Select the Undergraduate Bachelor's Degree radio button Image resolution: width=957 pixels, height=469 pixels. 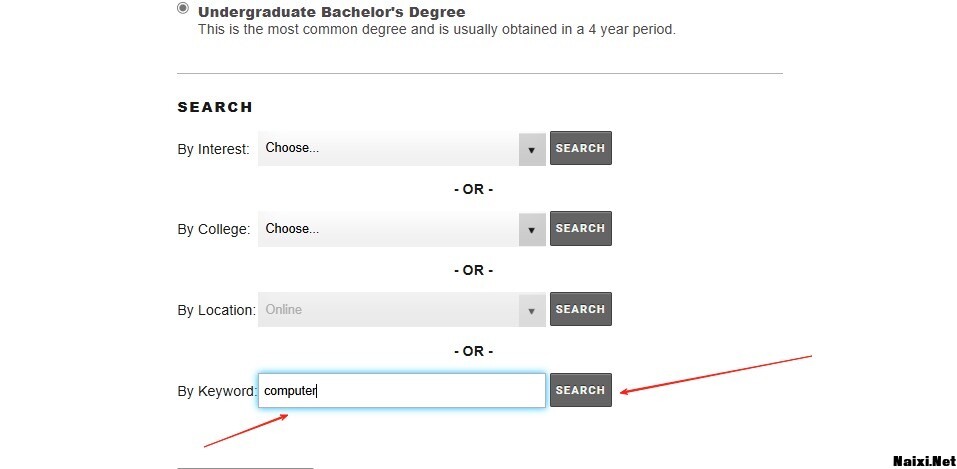(x=182, y=8)
